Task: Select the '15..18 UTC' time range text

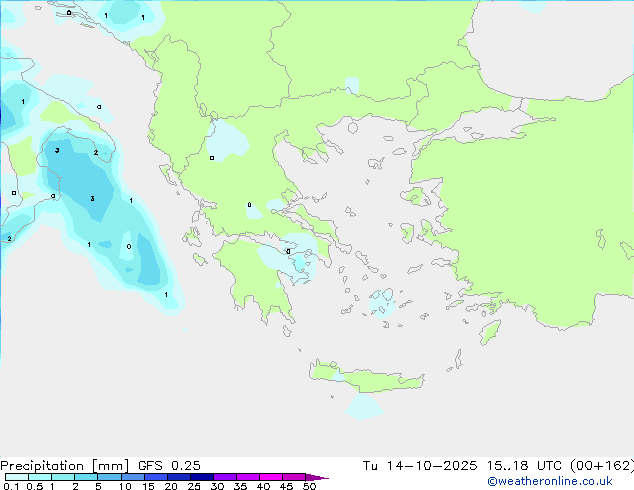Action: [x=524, y=466]
